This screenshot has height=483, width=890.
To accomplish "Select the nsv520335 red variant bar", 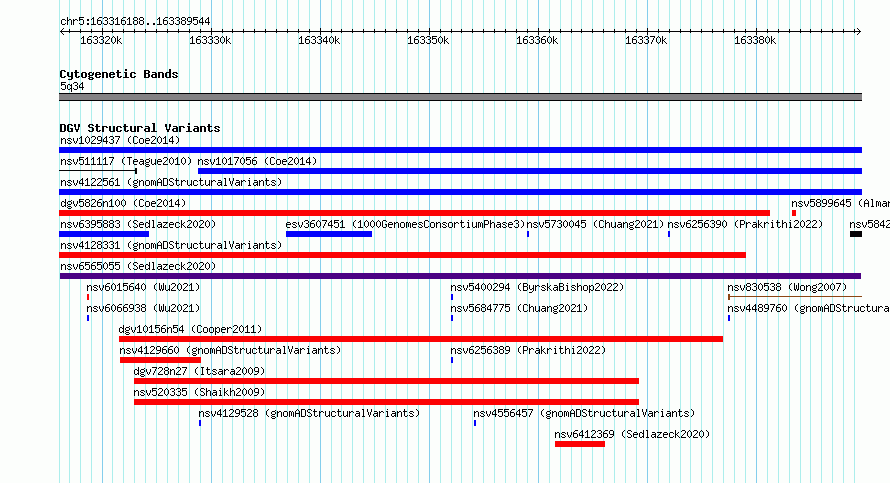I will [387, 402].
